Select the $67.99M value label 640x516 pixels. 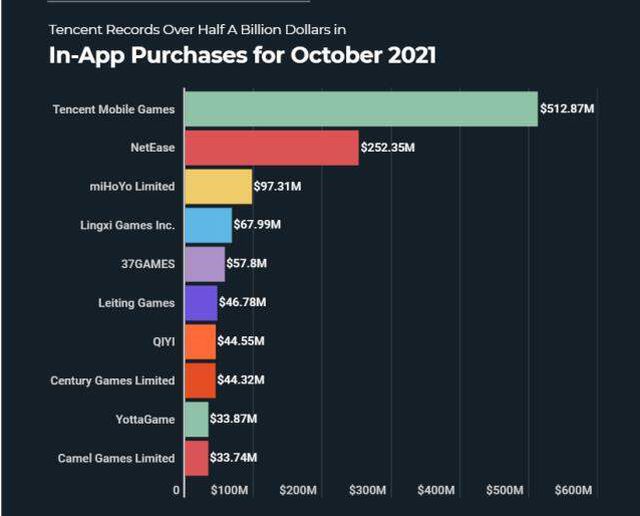(x=257, y=225)
